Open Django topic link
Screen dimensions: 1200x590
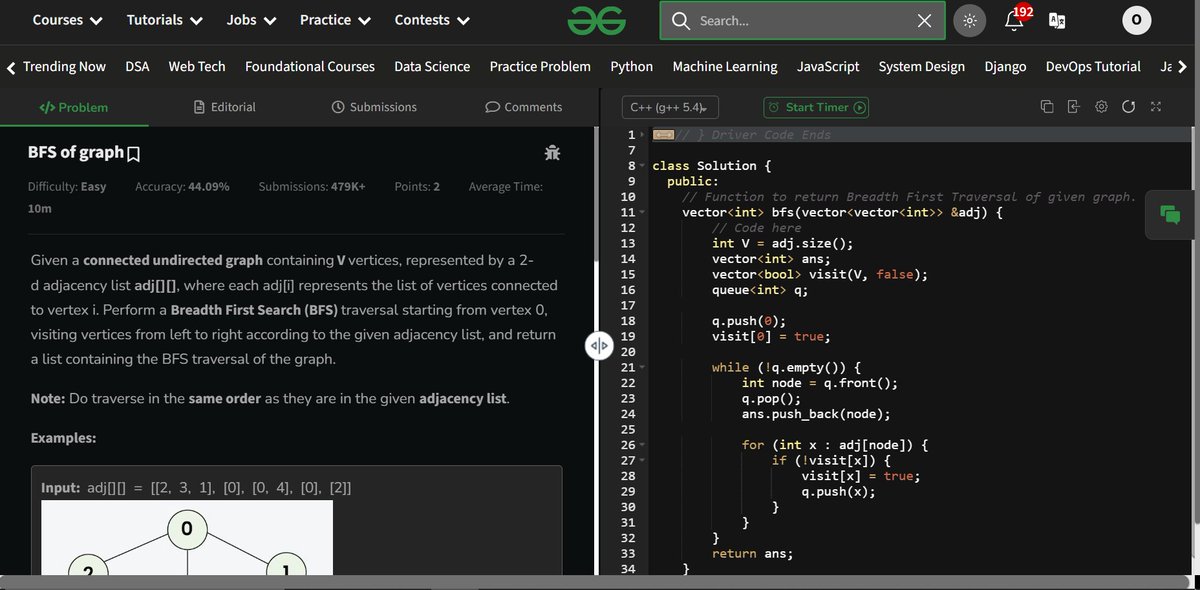pyautogui.click(x=1005, y=66)
